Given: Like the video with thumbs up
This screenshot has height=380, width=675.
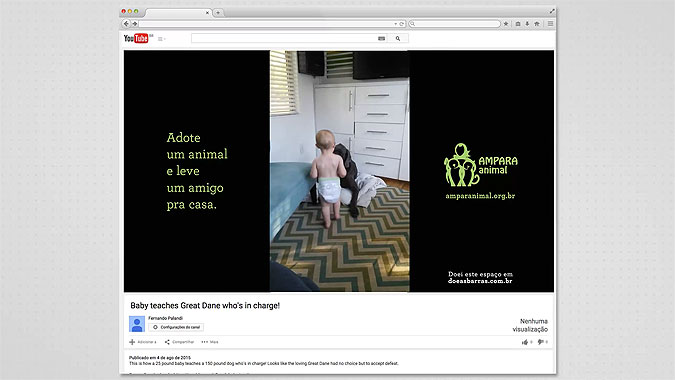Looking at the screenshot, I should 527,342.
